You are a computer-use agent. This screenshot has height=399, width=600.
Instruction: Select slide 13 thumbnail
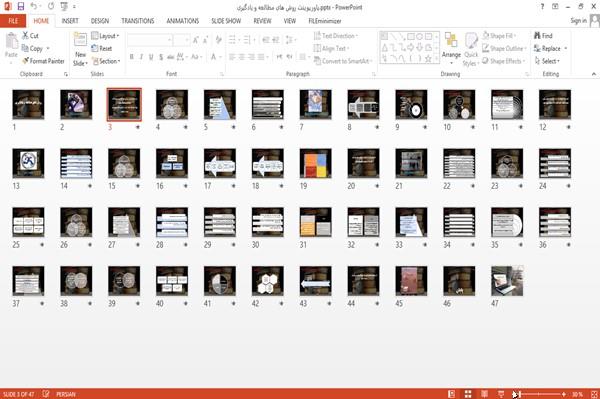tap(28, 163)
